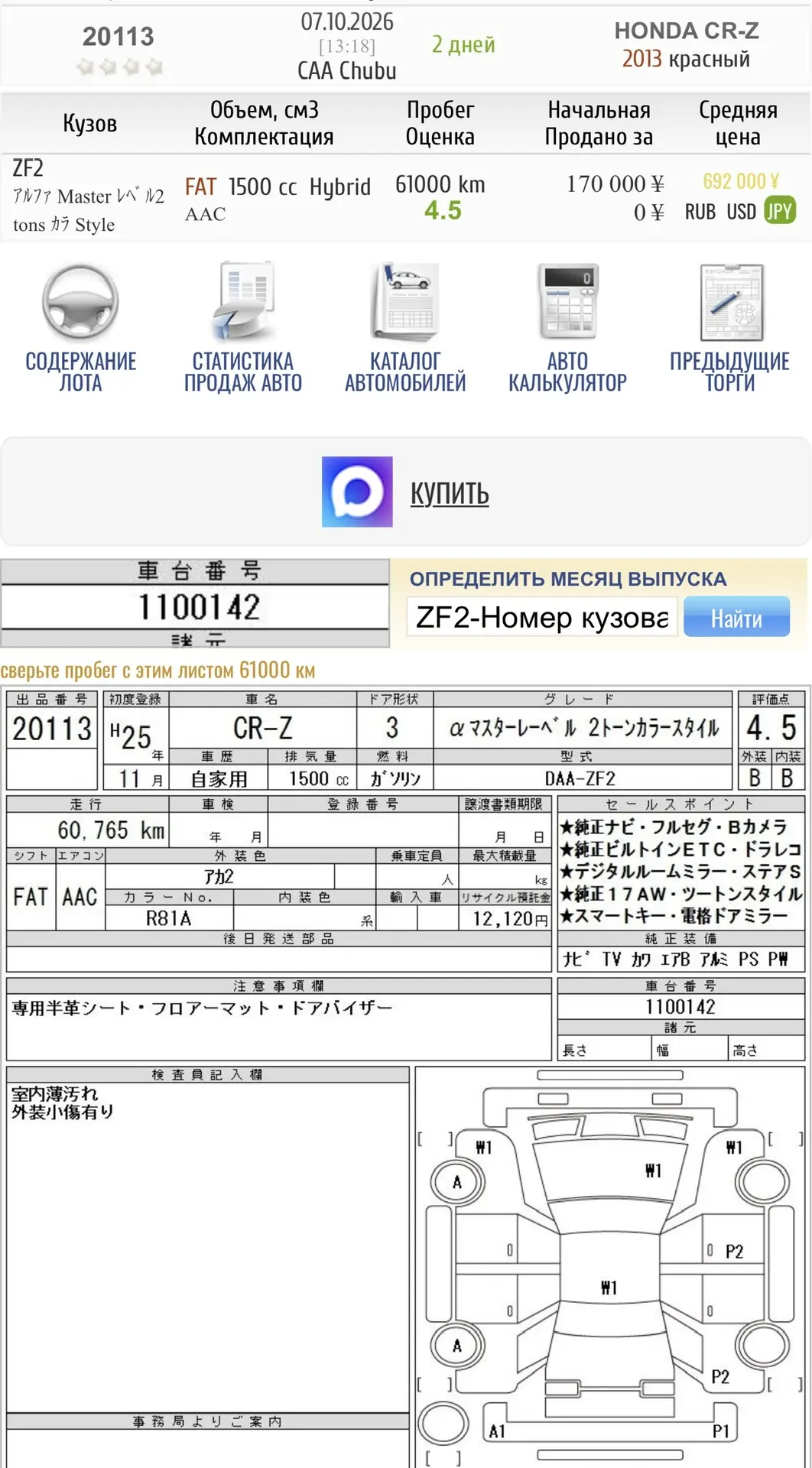
Task: Click the green grade 4.5 value
Action: coord(443,210)
